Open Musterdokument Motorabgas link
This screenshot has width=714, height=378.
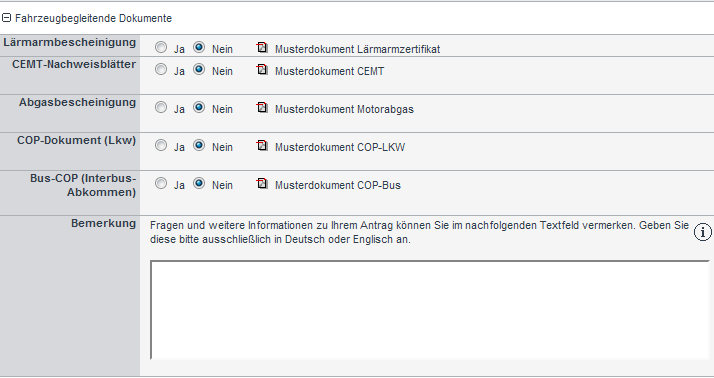[x=344, y=109]
